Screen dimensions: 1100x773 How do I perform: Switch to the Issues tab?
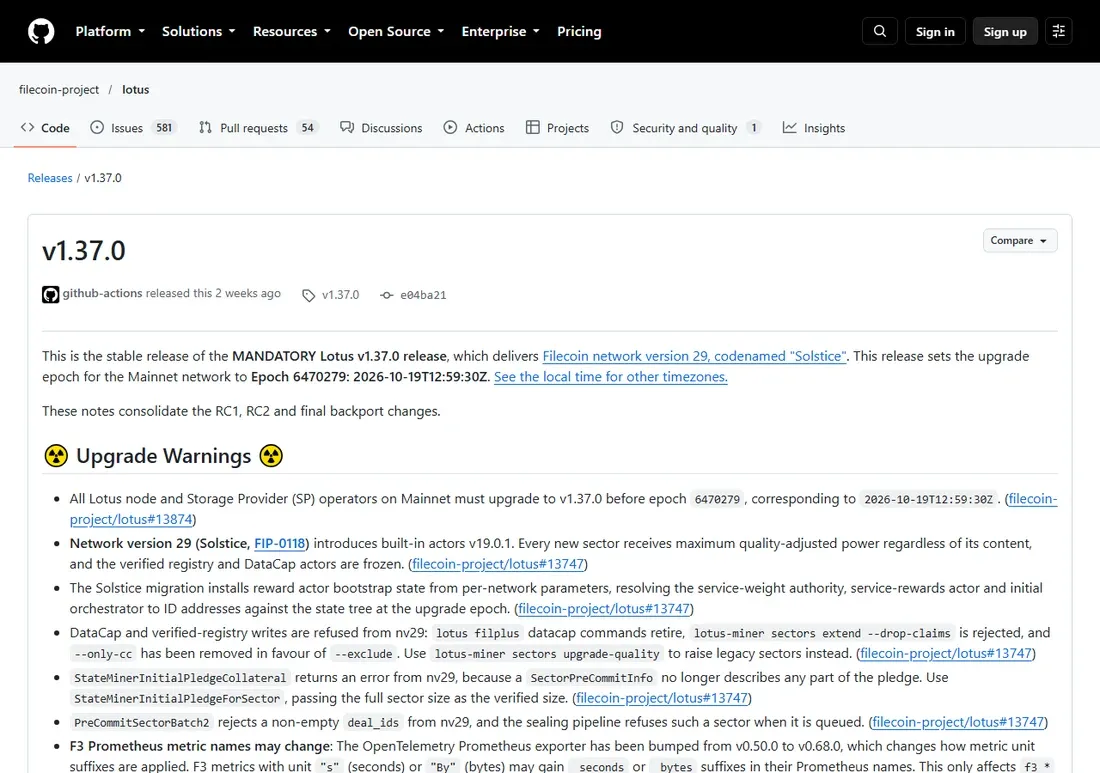point(133,128)
